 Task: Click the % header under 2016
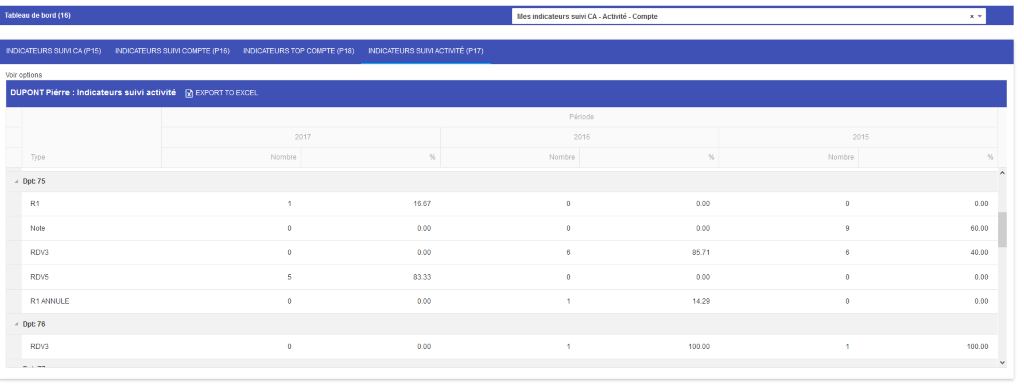point(649,157)
